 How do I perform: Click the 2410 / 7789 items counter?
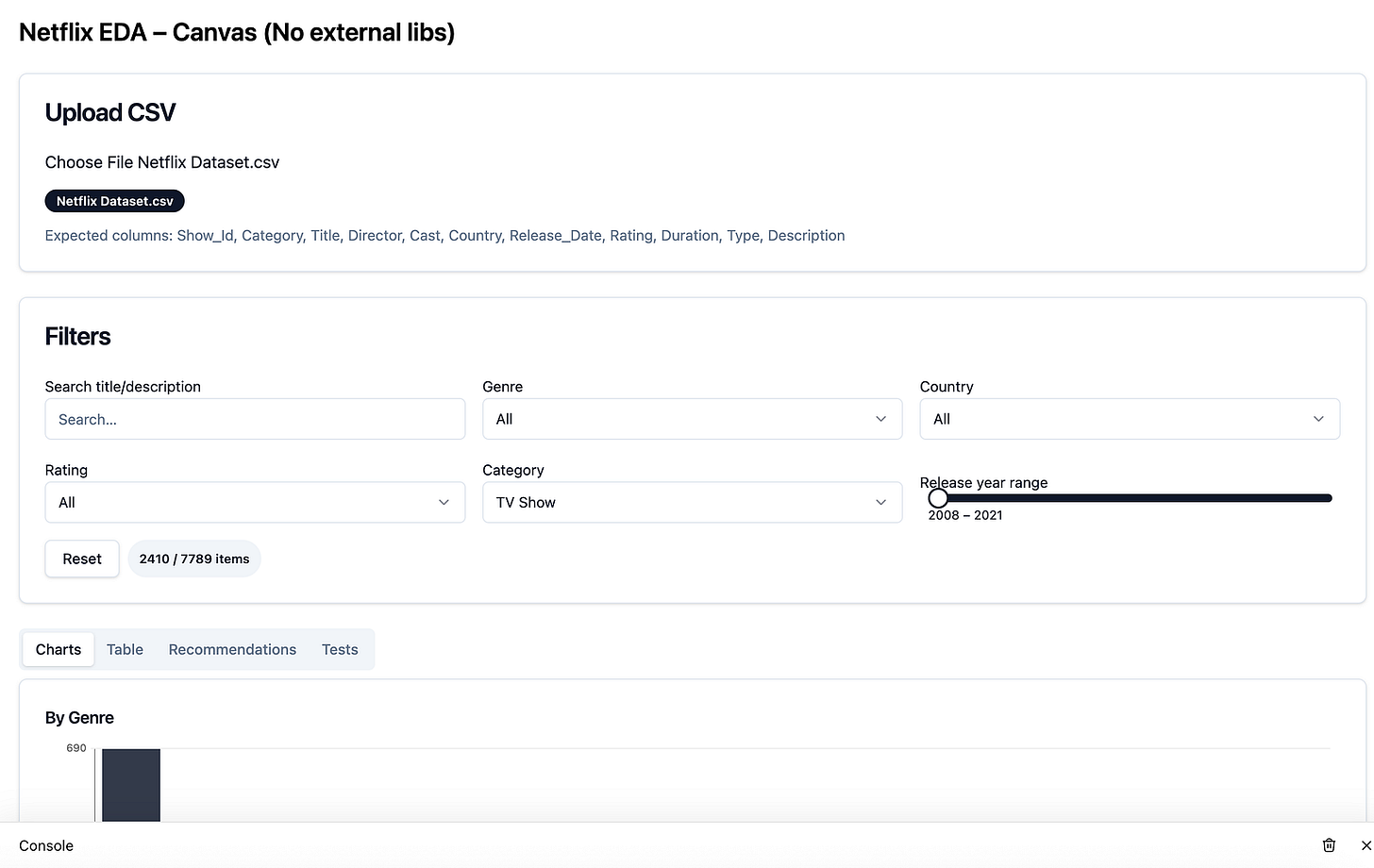[194, 559]
